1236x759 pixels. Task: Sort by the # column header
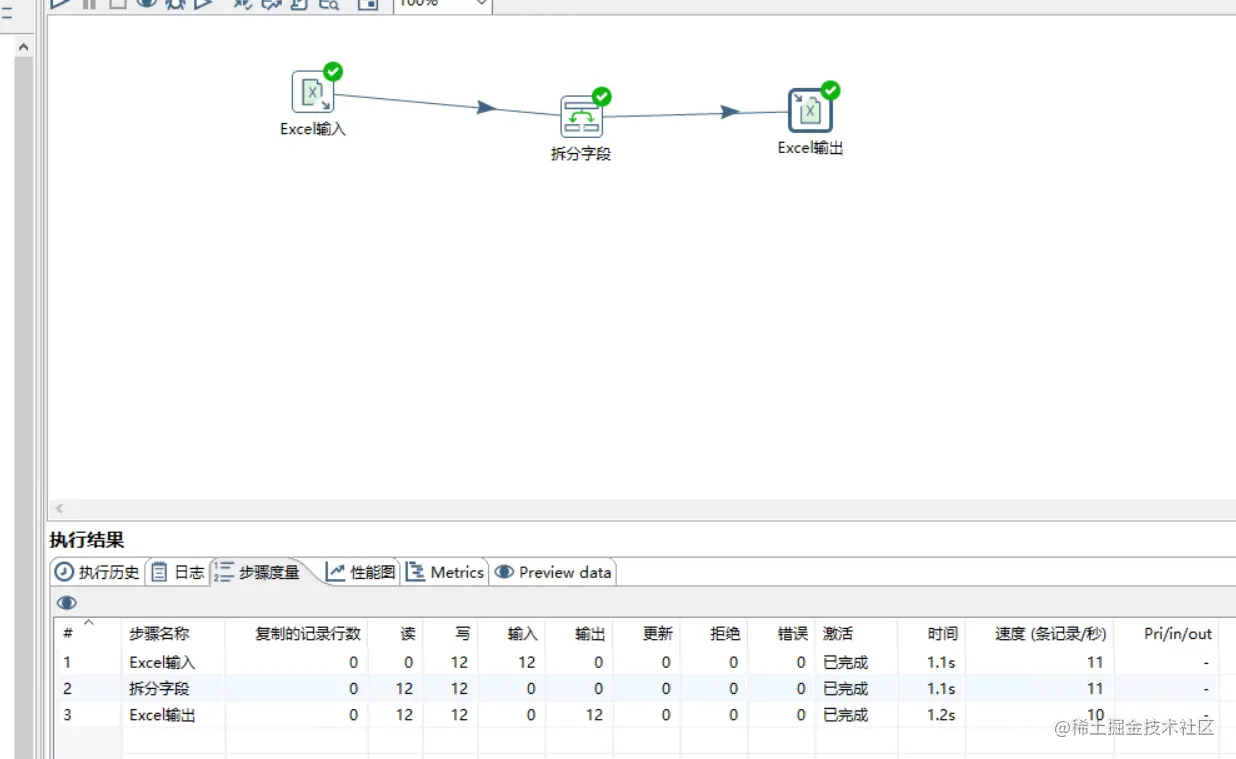pyautogui.click(x=88, y=633)
